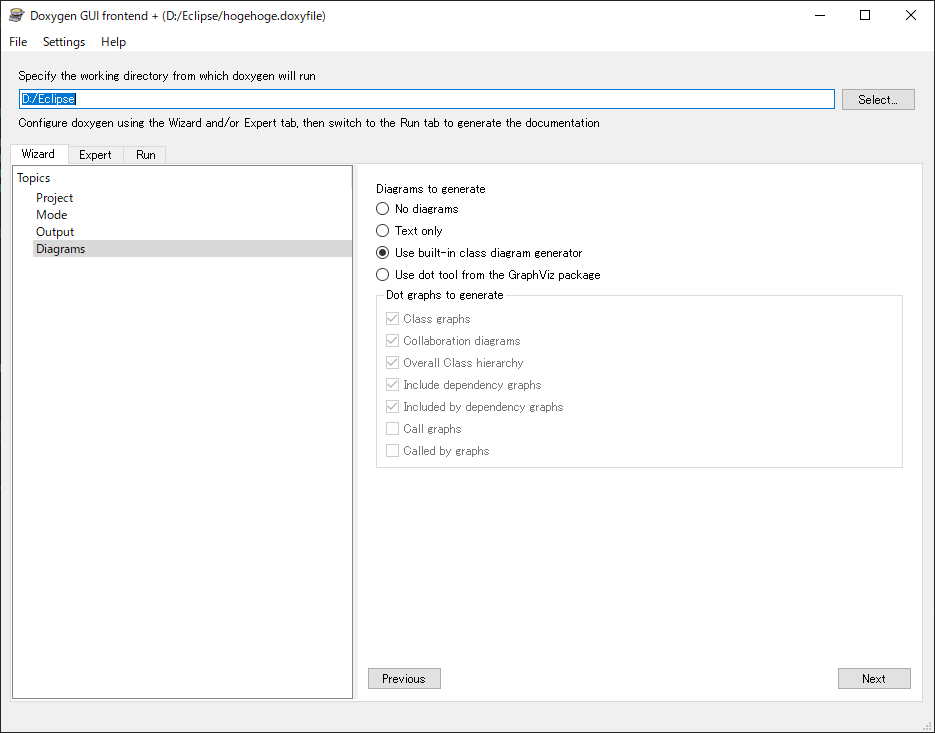935x733 pixels.
Task: Open the File menu
Action: point(18,42)
